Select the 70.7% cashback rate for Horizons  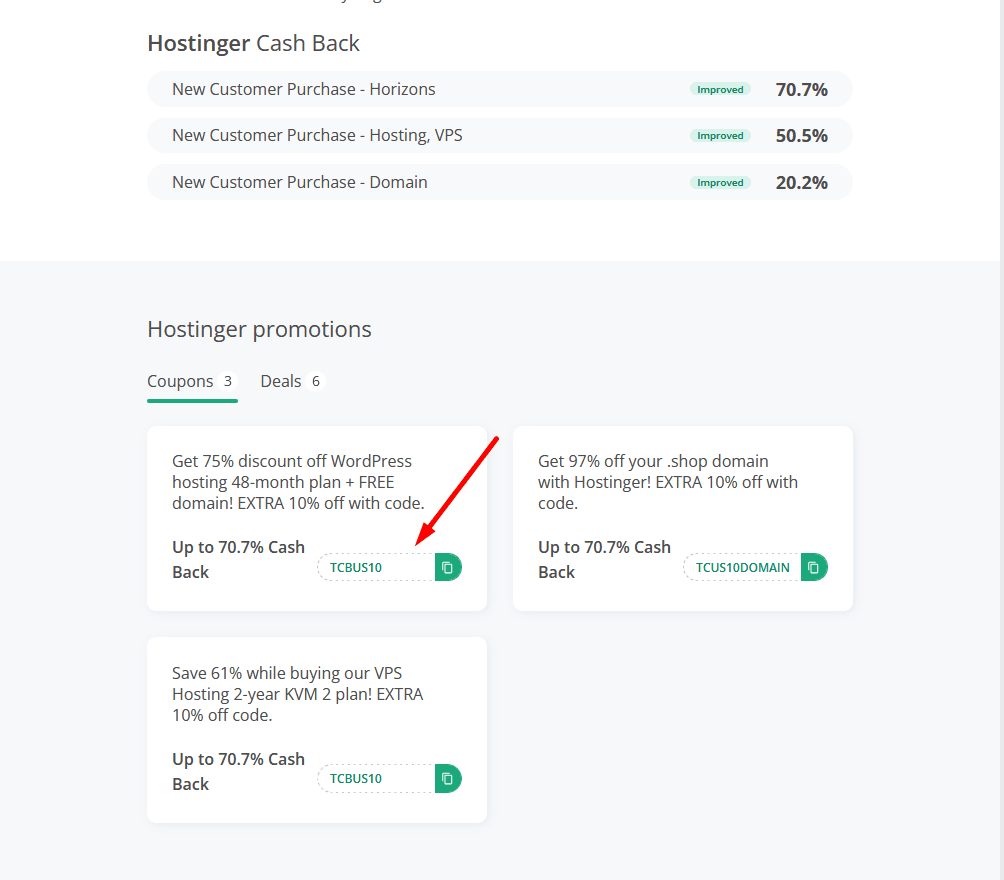[801, 89]
